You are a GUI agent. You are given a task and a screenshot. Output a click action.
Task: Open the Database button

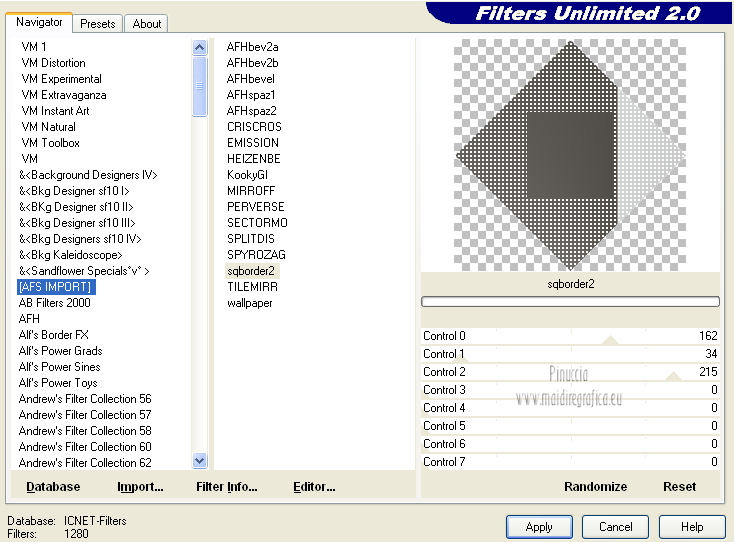[x=53, y=487]
